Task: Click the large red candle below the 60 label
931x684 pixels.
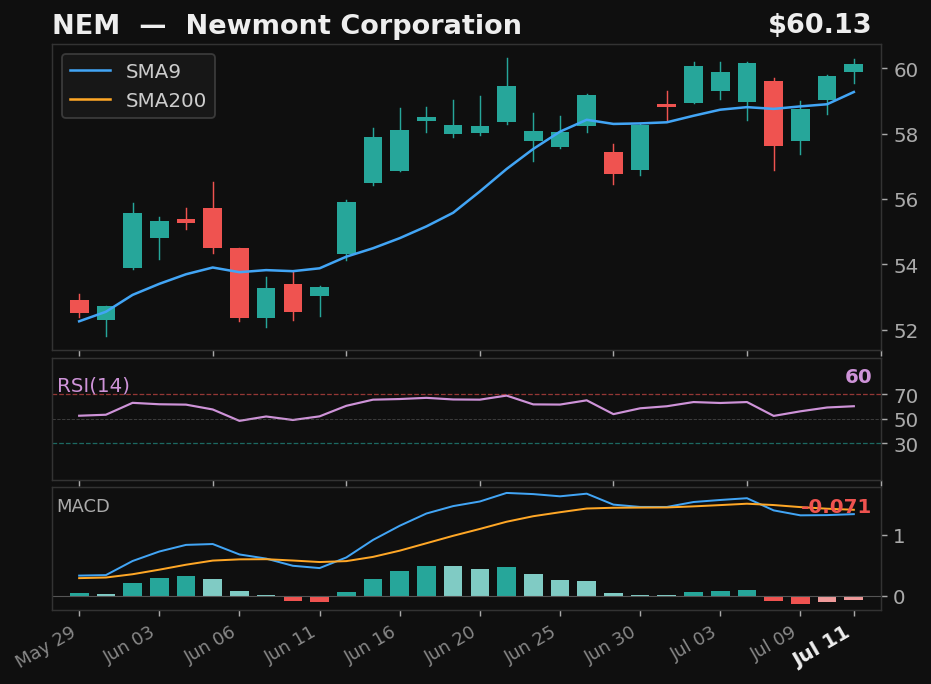Action: click(774, 113)
